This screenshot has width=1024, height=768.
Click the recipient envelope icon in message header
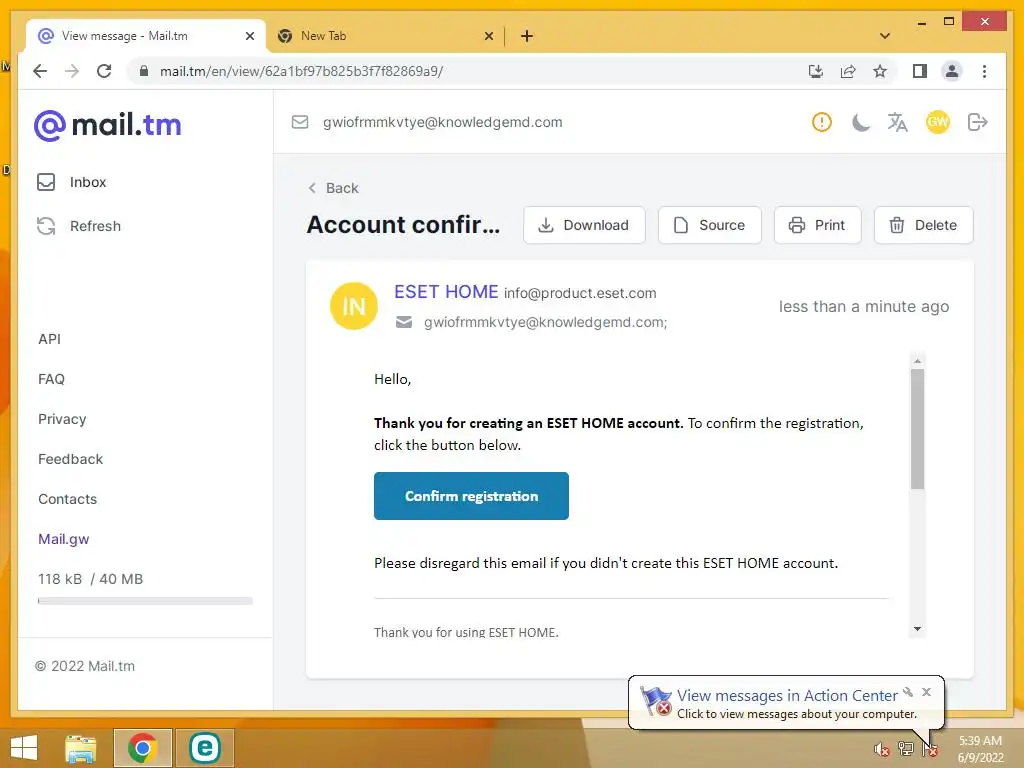(404, 322)
